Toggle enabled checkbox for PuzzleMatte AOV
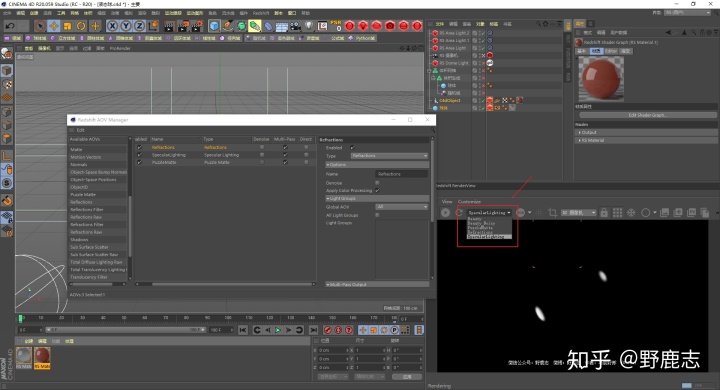720x390 pixels. 140,162
